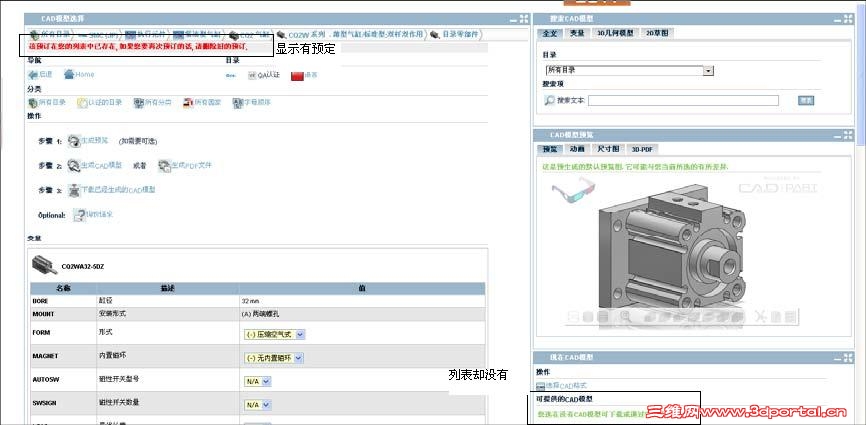Click 生成PDF文件 generate PDF icon
The width and height of the screenshot is (866, 425).
pyautogui.click(x=165, y=166)
